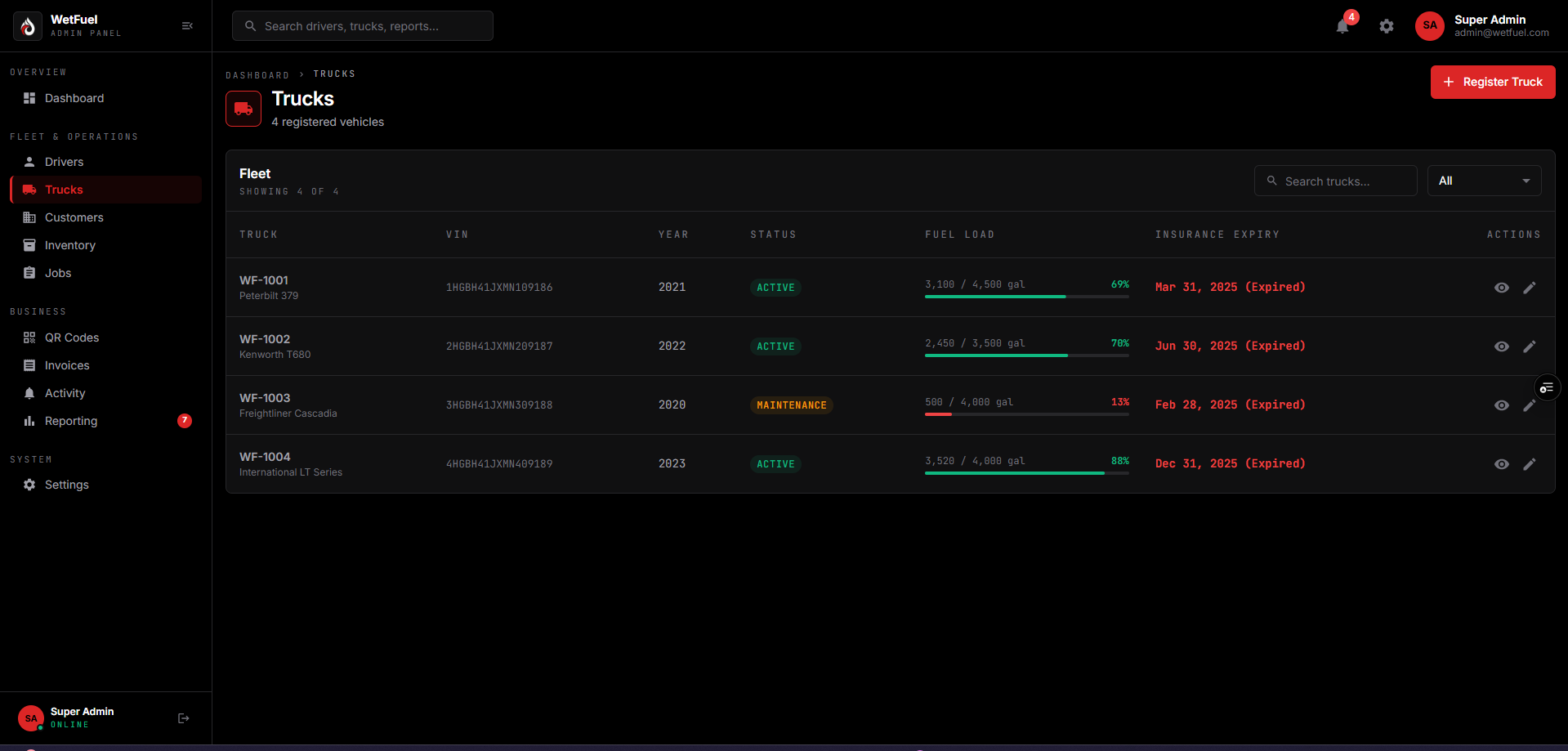Sort by FUEL LOAD column header
This screenshot has height=751, width=1568.
[960, 235]
